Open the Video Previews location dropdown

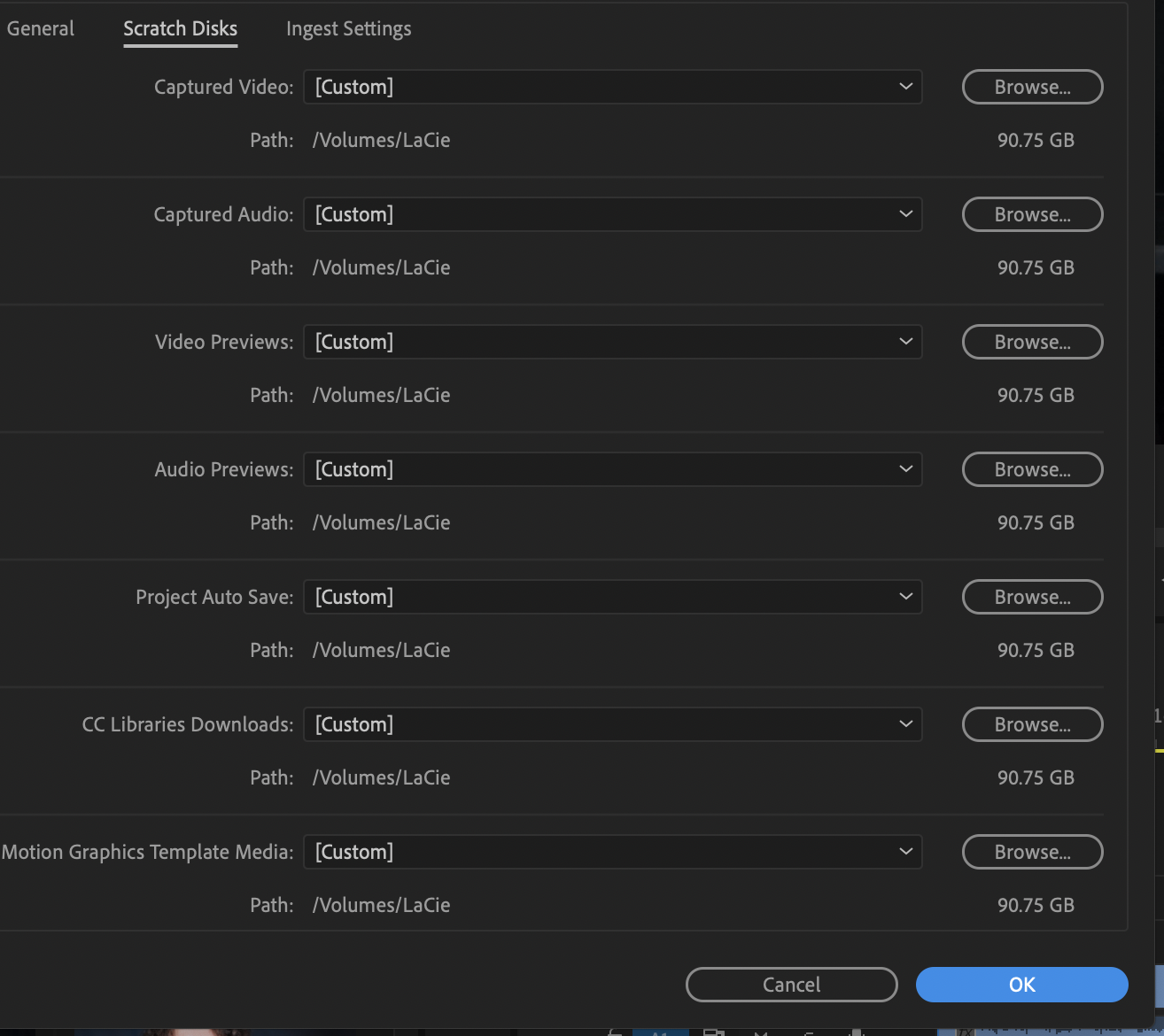click(612, 342)
